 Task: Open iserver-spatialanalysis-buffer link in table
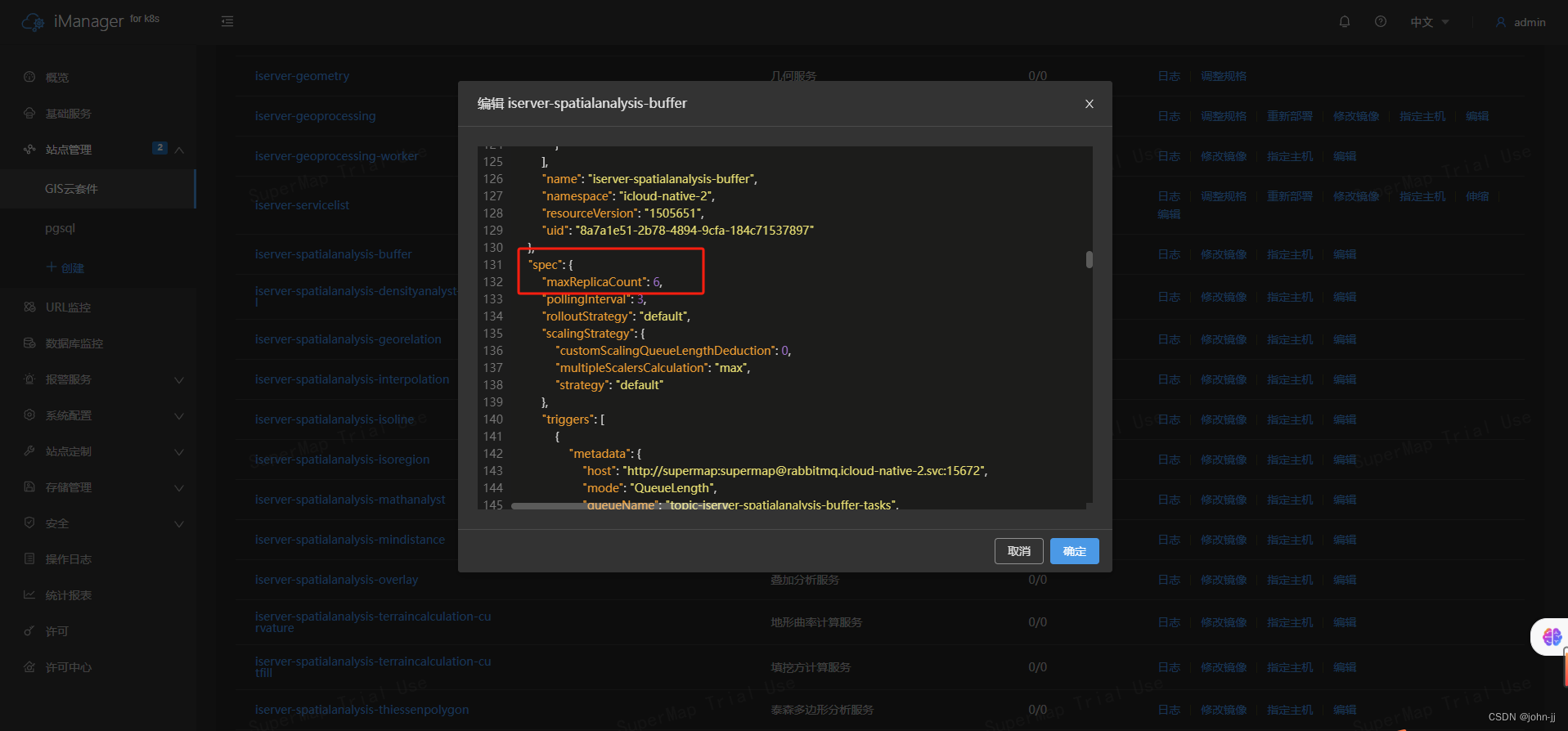click(333, 254)
